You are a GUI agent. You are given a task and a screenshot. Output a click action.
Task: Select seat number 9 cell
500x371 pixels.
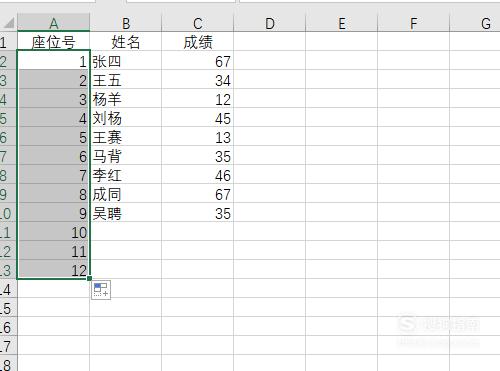click(53, 212)
